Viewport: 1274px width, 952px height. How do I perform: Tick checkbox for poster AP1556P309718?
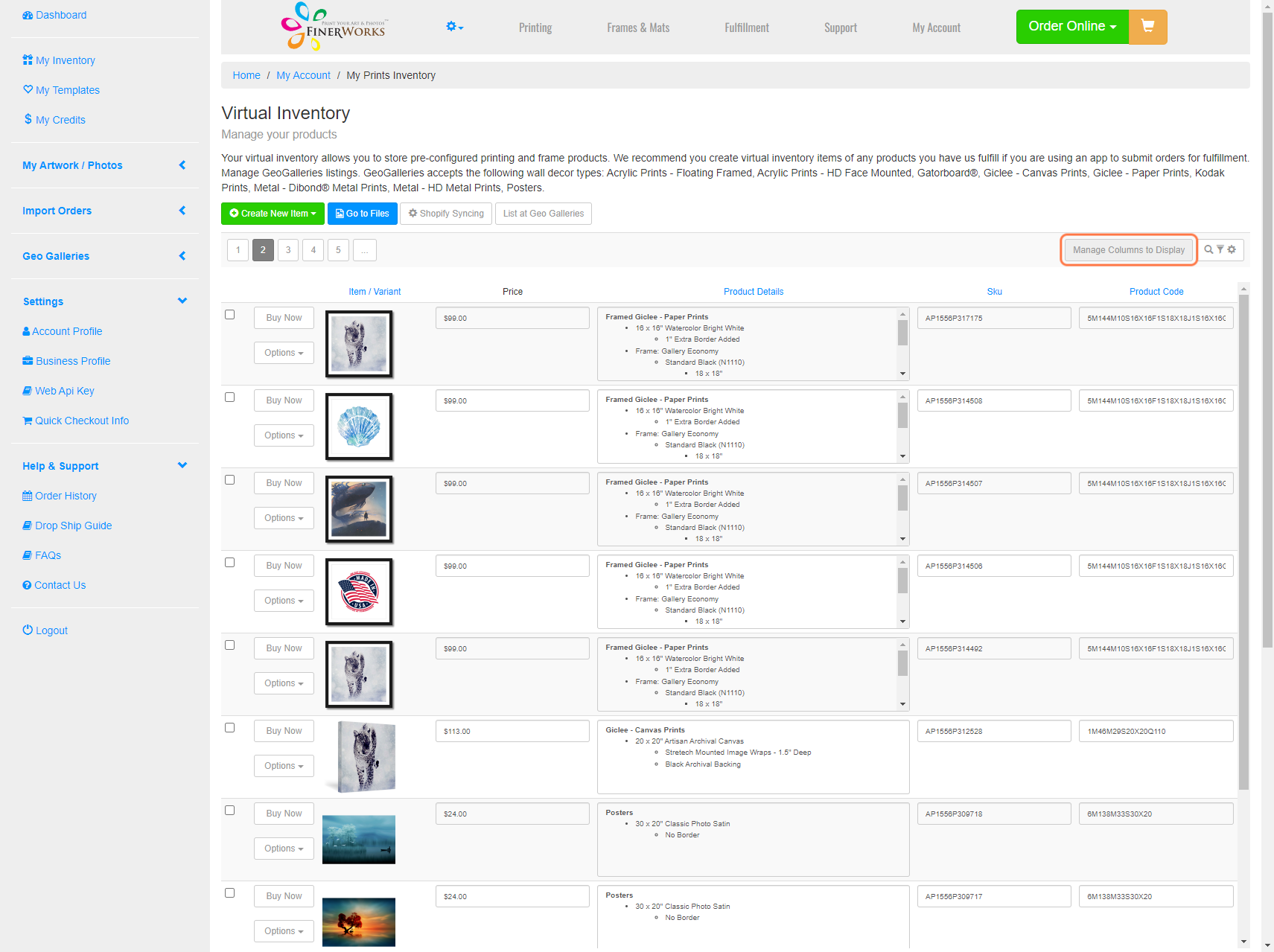(230, 811)
